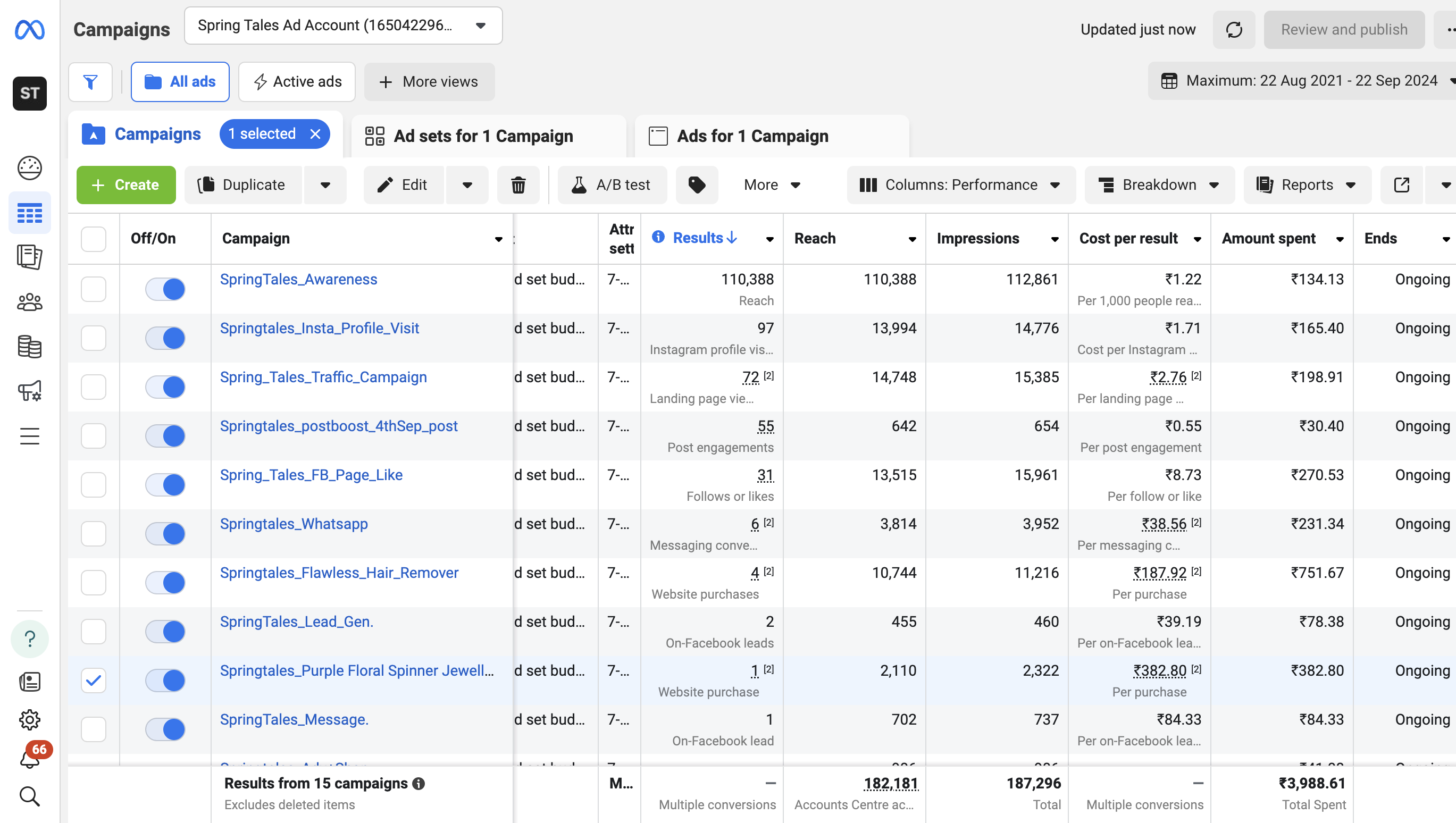Open Ads for 1 Campaign tab
Screen dimensions: 1456x823
[772, 136]
